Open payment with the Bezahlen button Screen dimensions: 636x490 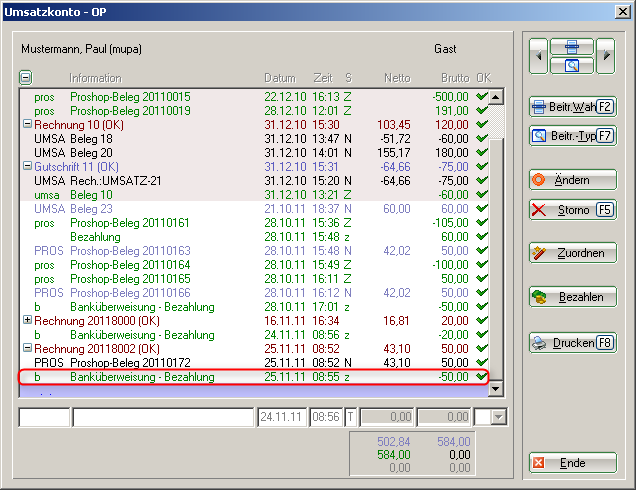573,297
